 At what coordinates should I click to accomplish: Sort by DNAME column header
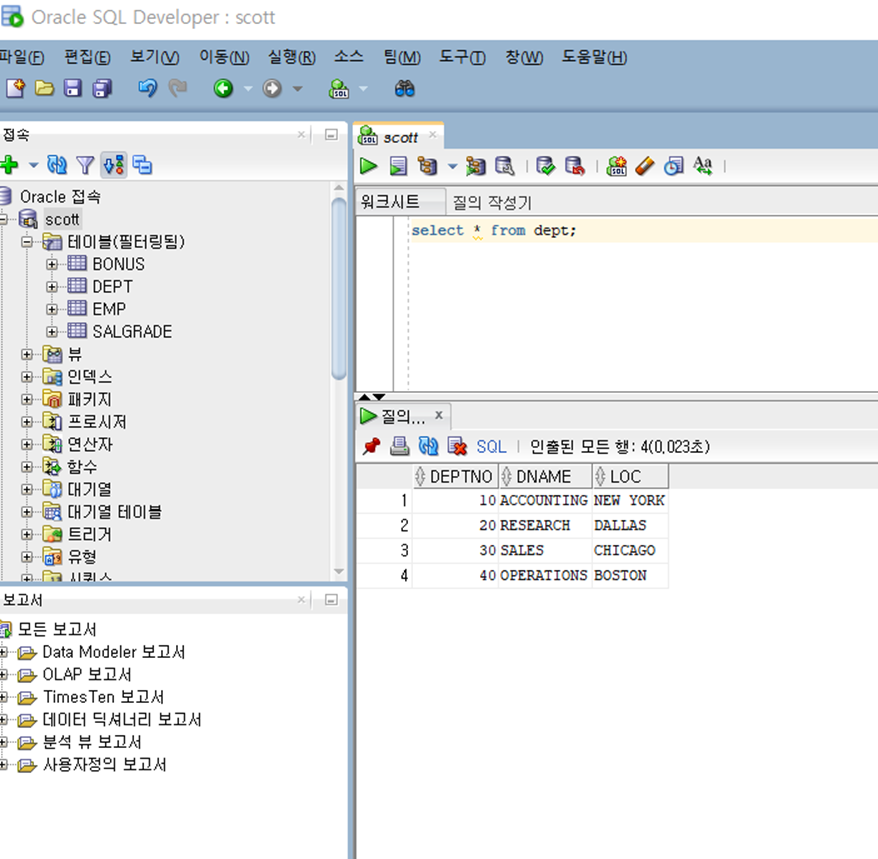point(545,477)
